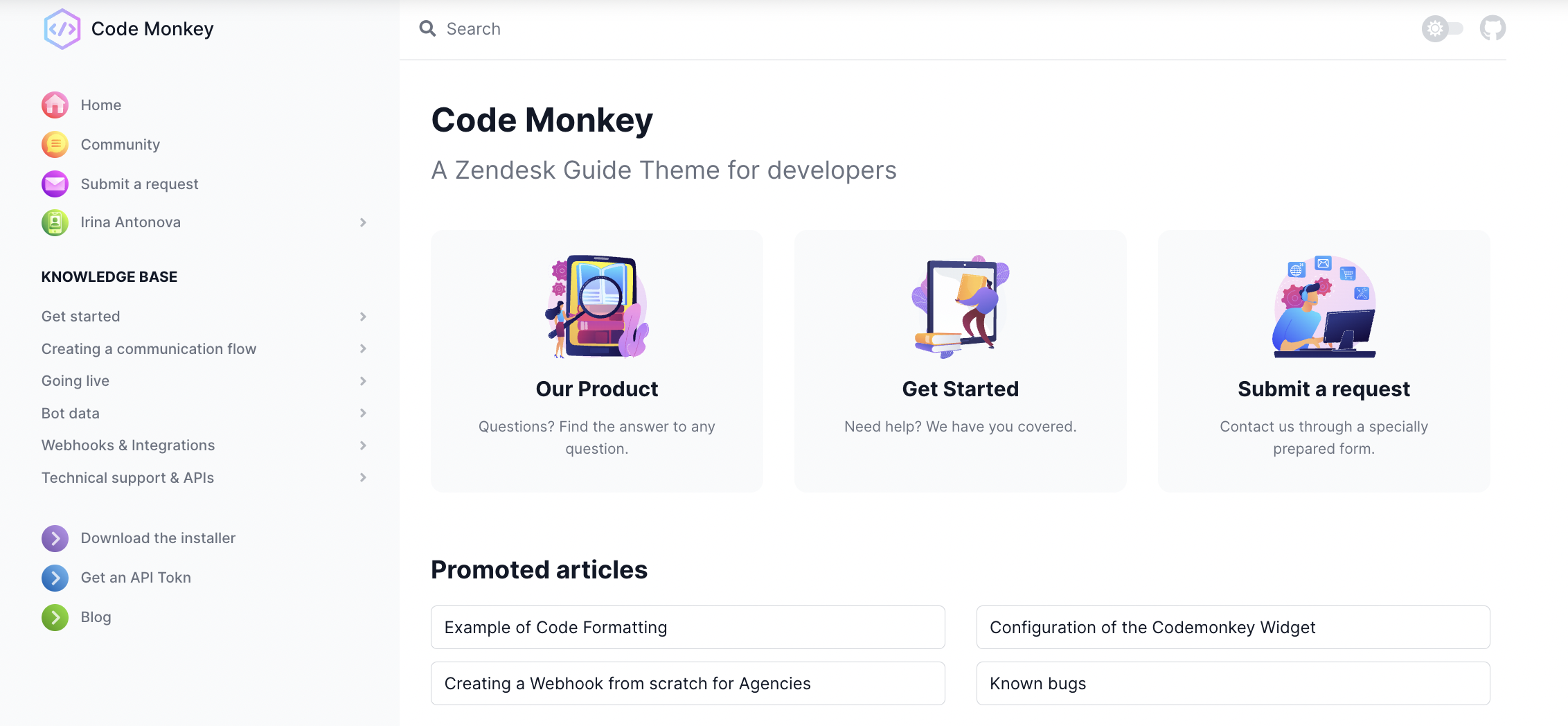Click the green Irina Antonova profile icon

tap(55, 223)
